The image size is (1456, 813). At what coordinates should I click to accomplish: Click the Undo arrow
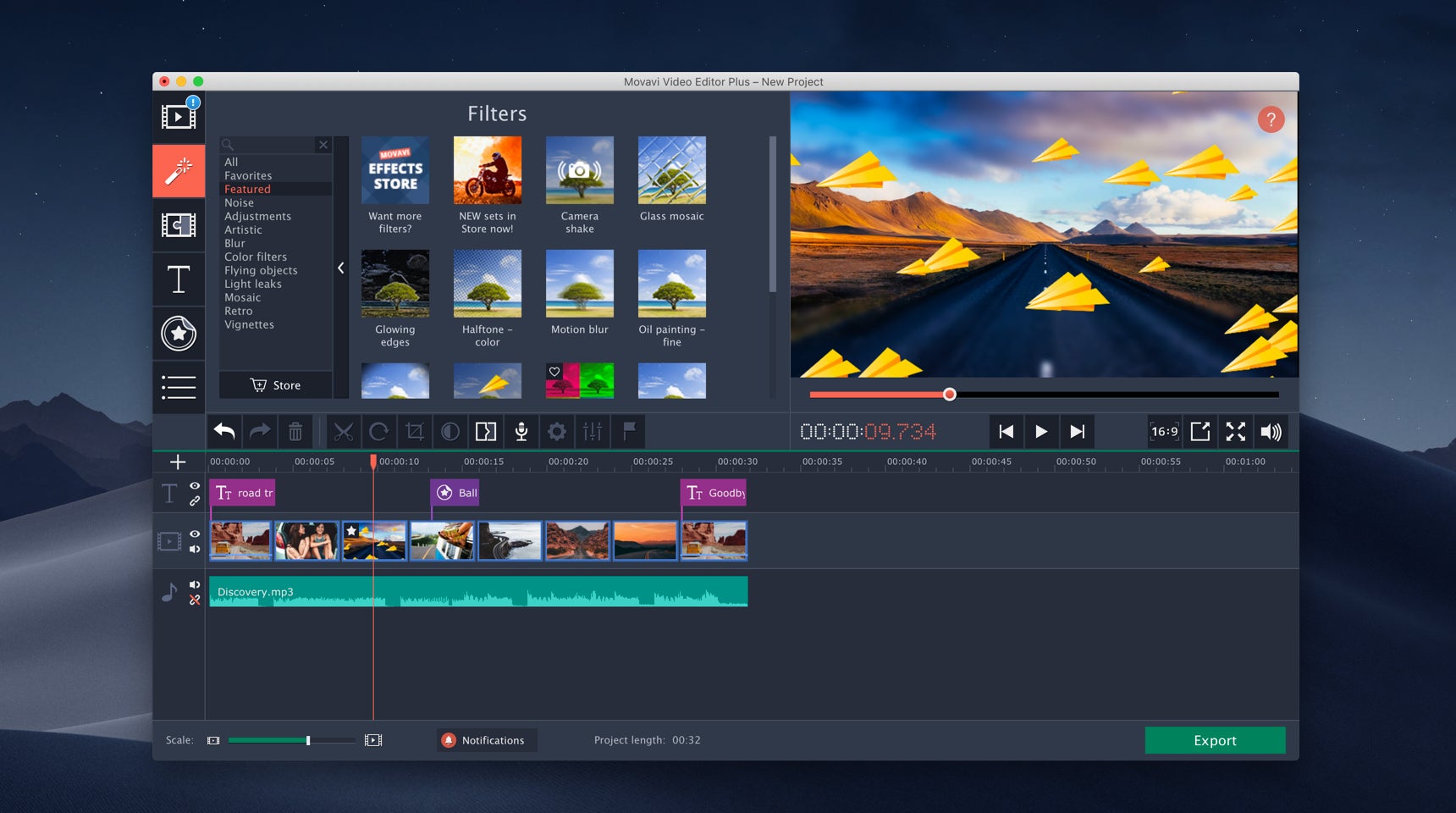click(x=224, y=432)
